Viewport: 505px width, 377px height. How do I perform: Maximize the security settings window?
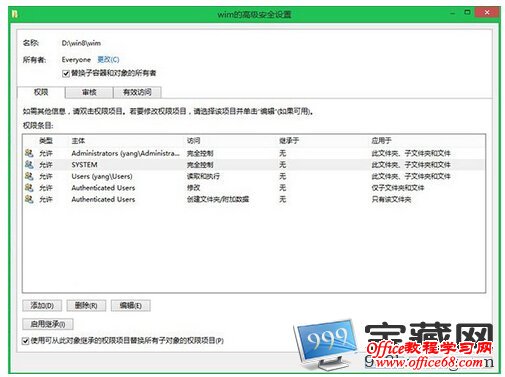(467, 13)
